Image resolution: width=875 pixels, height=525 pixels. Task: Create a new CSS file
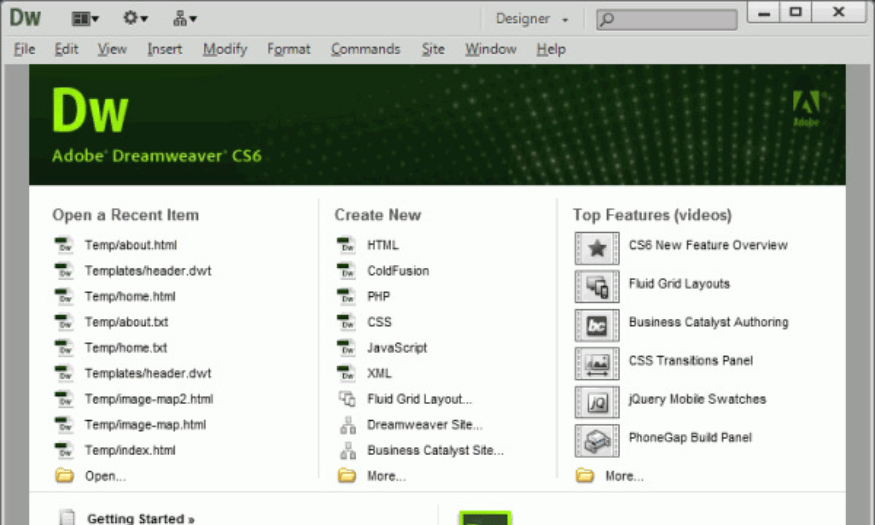click(x=379, y=322)
